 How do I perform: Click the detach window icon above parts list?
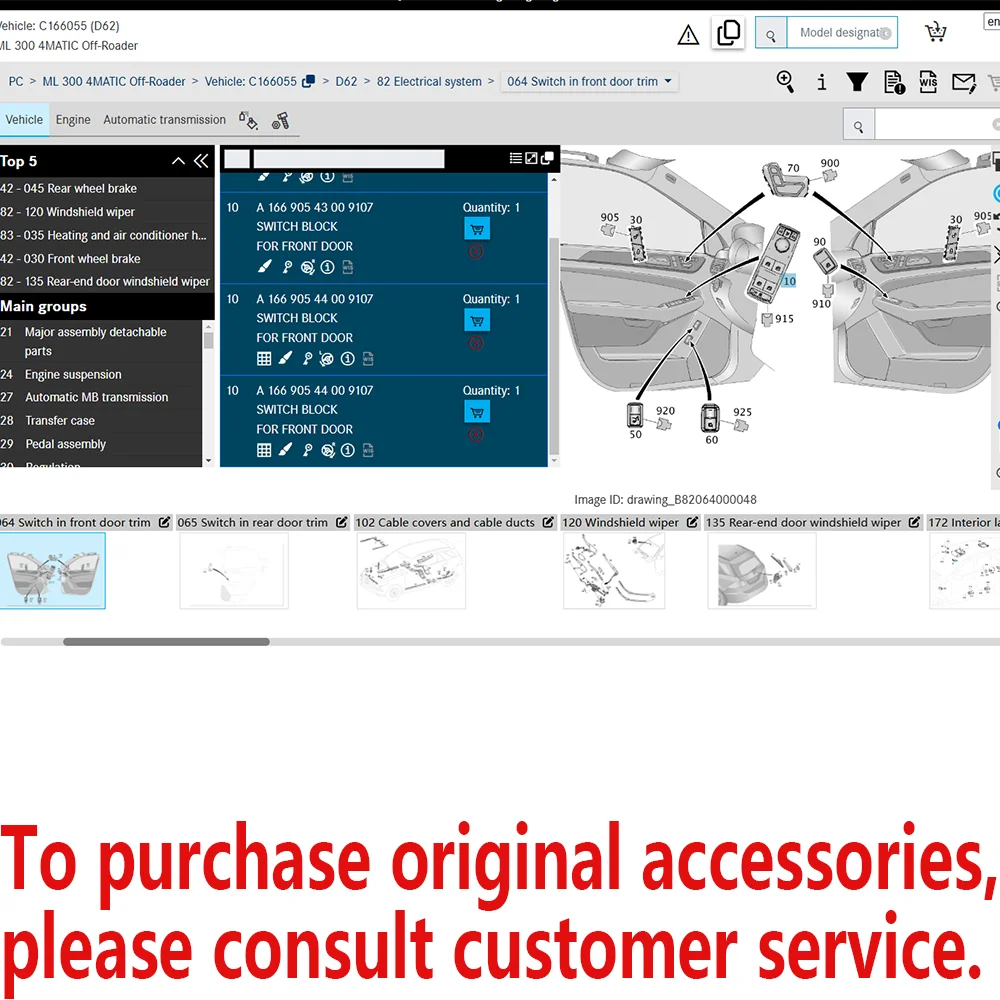point(547,158)
